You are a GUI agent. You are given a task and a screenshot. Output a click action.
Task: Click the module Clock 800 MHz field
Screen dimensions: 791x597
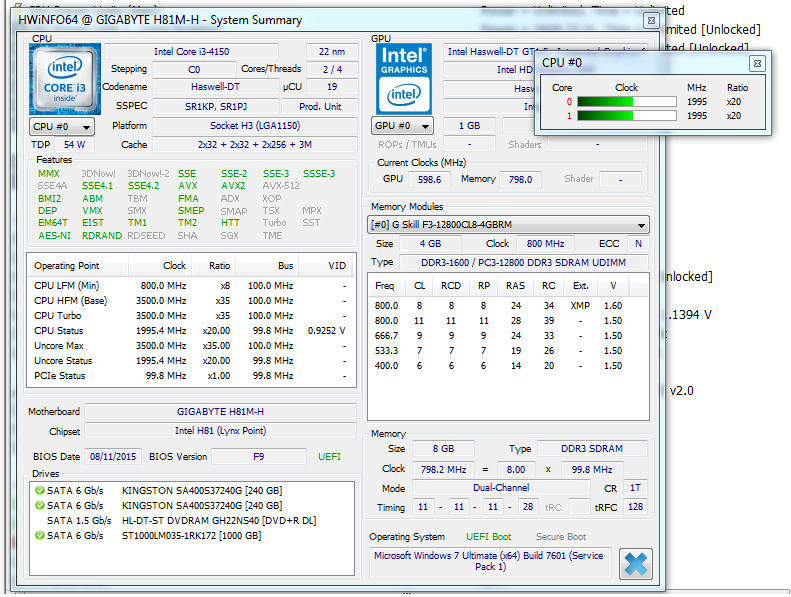545,244
